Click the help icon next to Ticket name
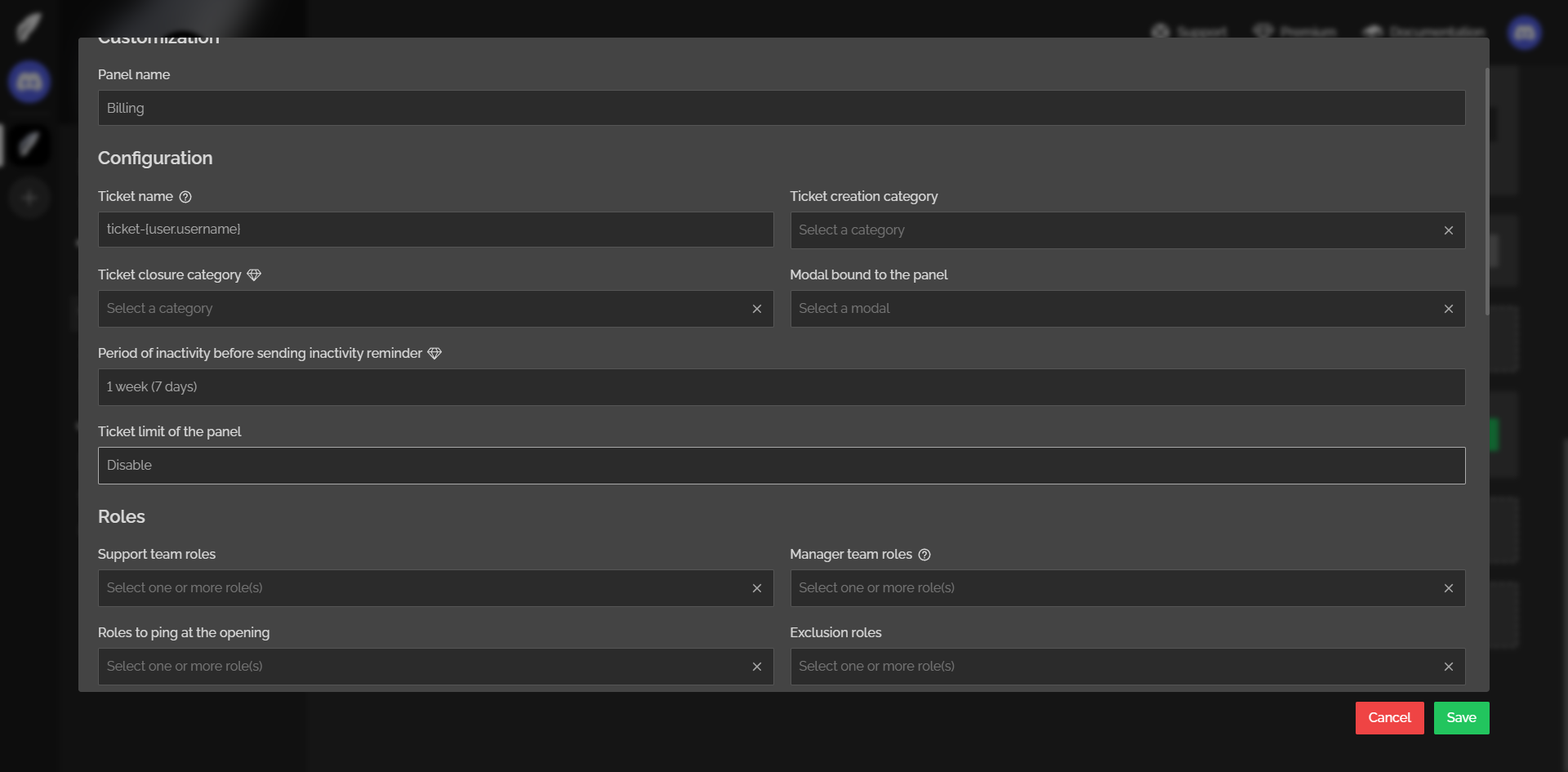The image size is (1568, 772). [x=185, y=197]
